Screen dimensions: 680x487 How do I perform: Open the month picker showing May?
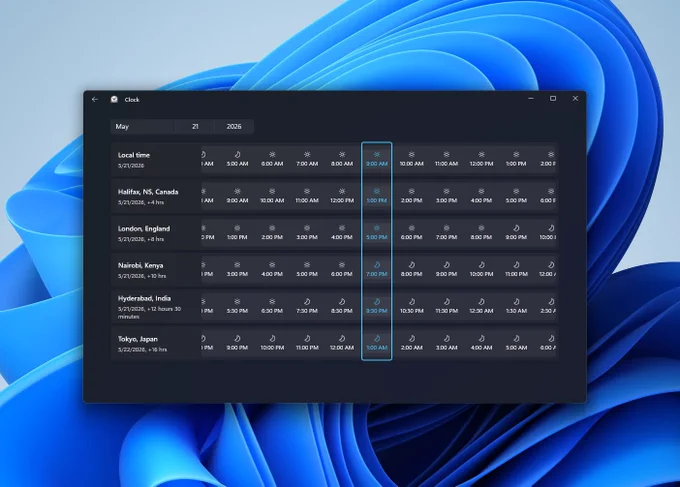point(143,127)
